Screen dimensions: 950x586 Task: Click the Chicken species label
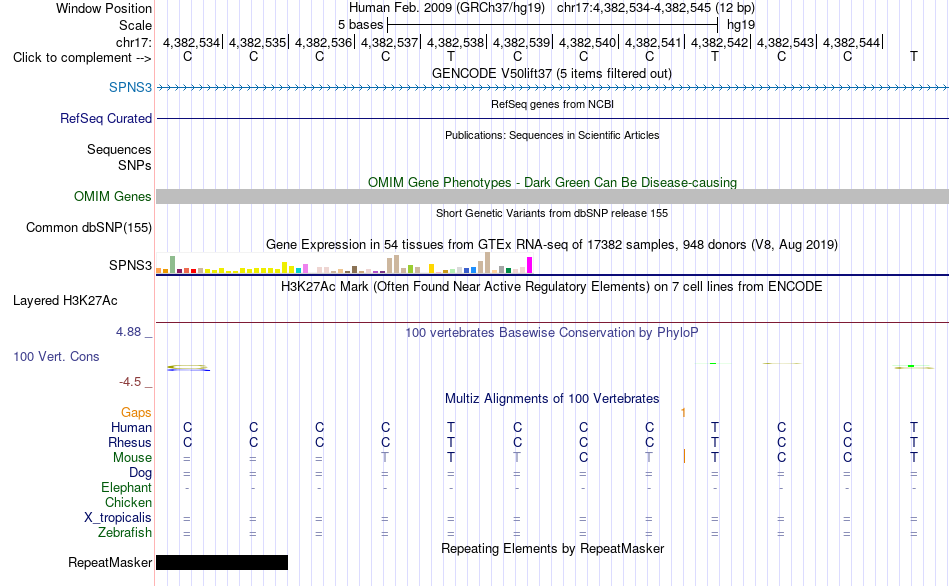pyautogui.click(x=128, y=503)
